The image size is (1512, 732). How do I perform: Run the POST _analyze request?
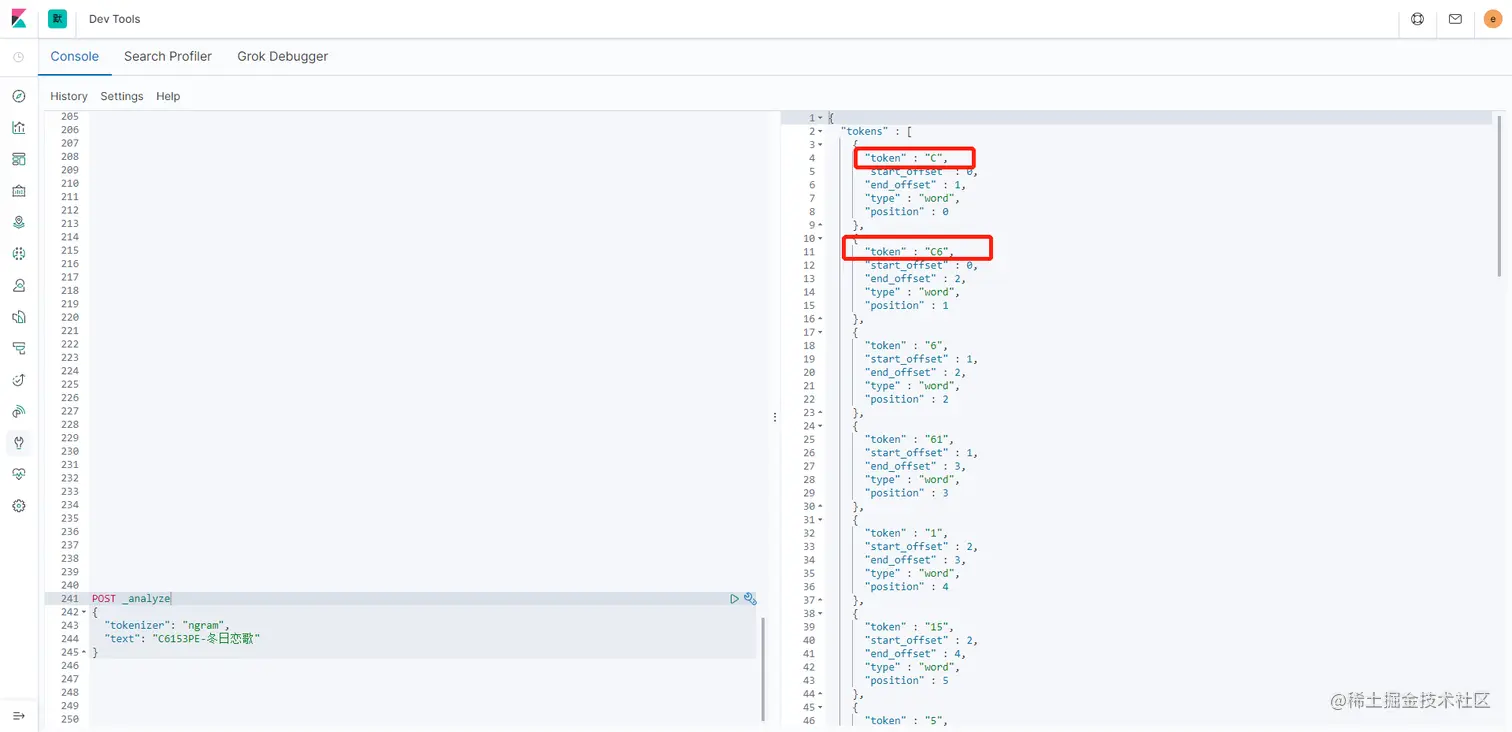pyautogui.click(x=734, y=599)
